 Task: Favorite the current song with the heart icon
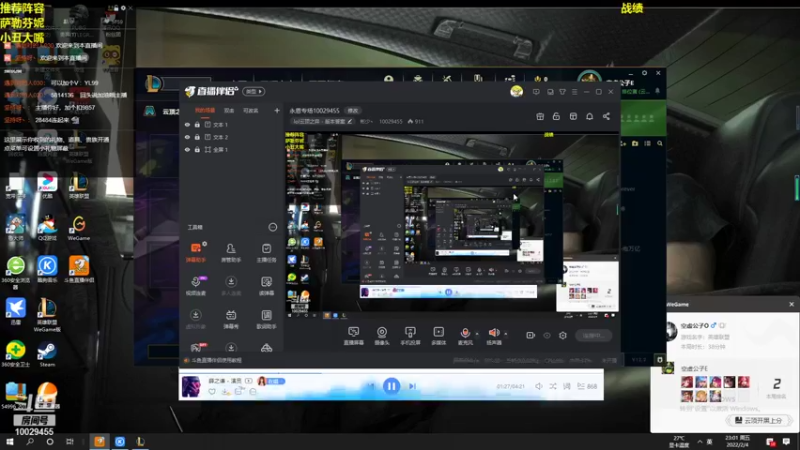pyautogui.click(x=212, y=392)
